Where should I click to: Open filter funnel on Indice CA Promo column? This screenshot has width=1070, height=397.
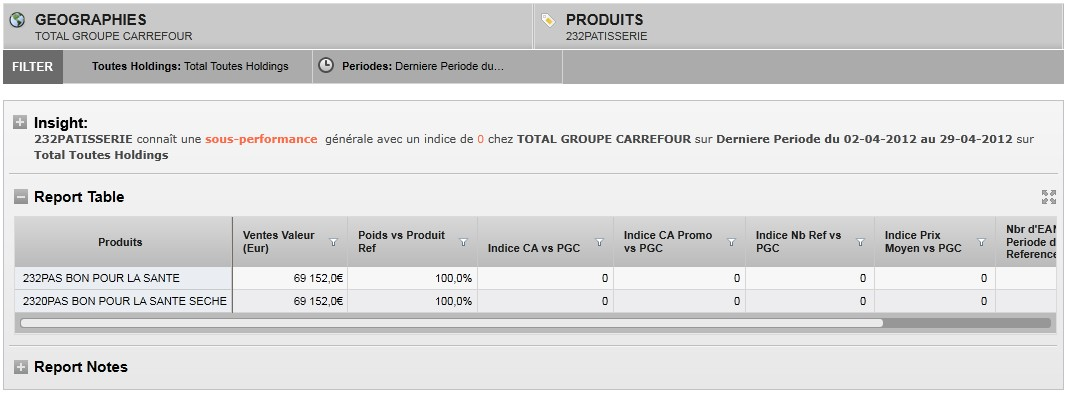732,242
